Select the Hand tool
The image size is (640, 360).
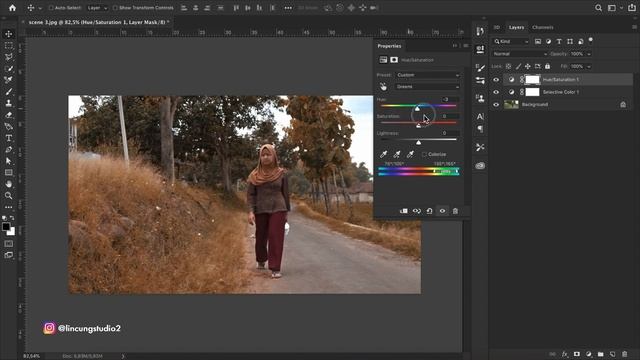click(x=9, y=184)
